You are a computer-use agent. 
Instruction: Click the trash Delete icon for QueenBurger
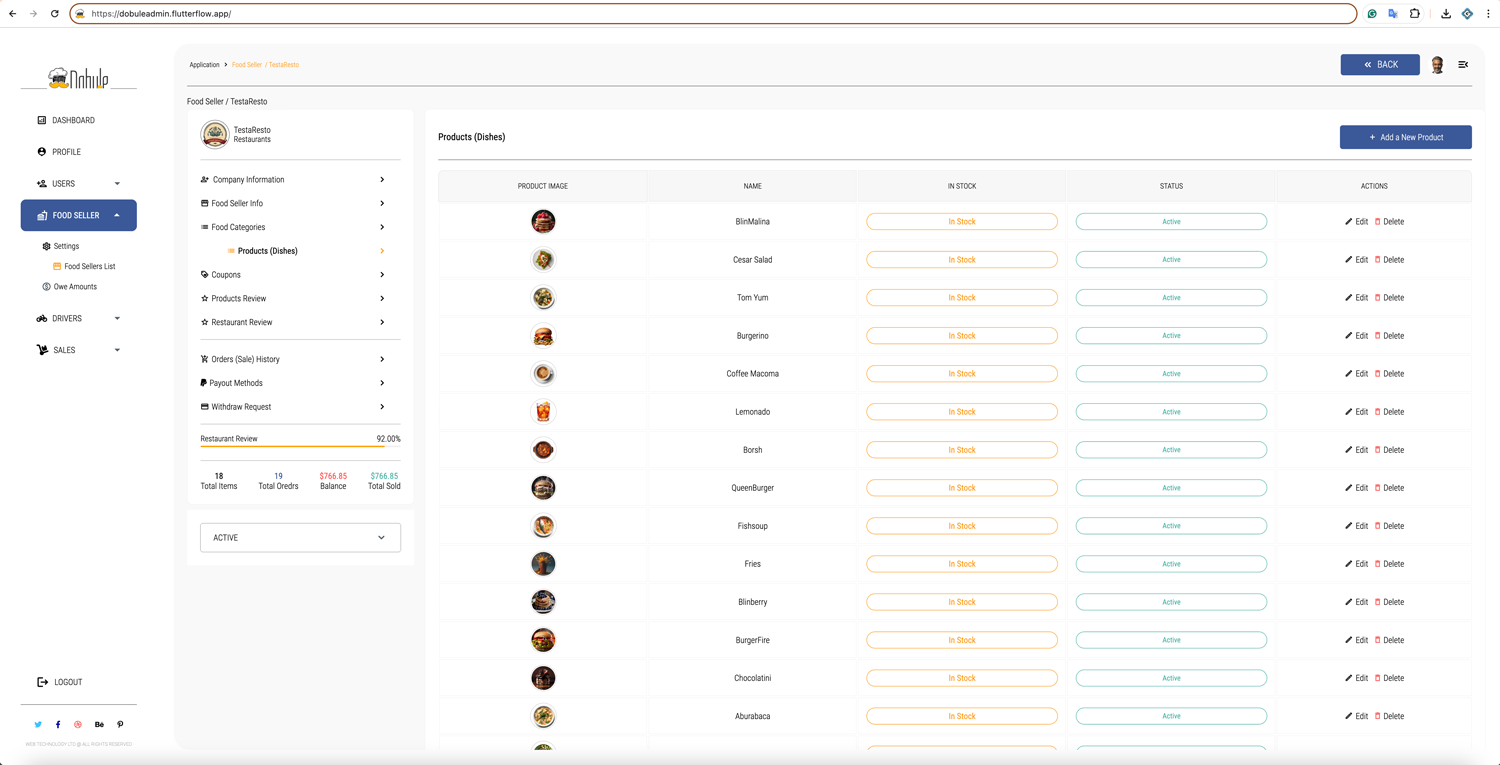point(1377,487)
